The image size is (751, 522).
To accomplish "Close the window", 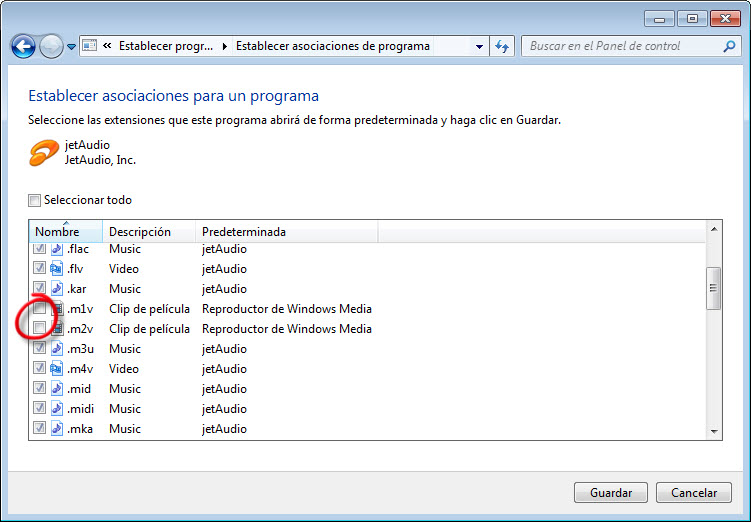I will click(725, 19).
